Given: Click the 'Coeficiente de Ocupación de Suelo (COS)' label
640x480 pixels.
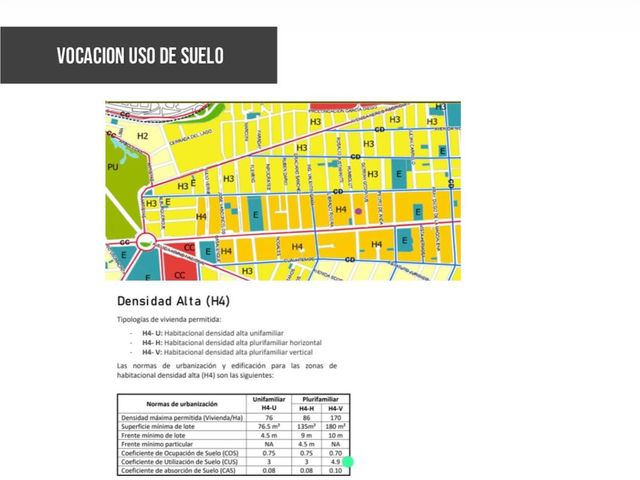Looking at the screenshot, I should tap(180, 453).
